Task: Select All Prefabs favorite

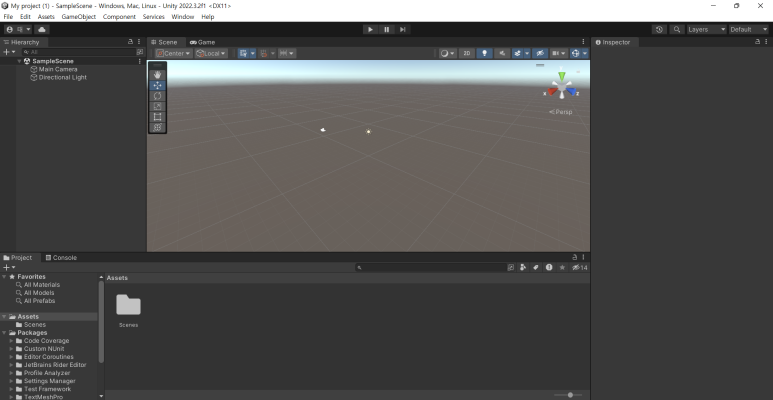Action: tap(39, 301)
